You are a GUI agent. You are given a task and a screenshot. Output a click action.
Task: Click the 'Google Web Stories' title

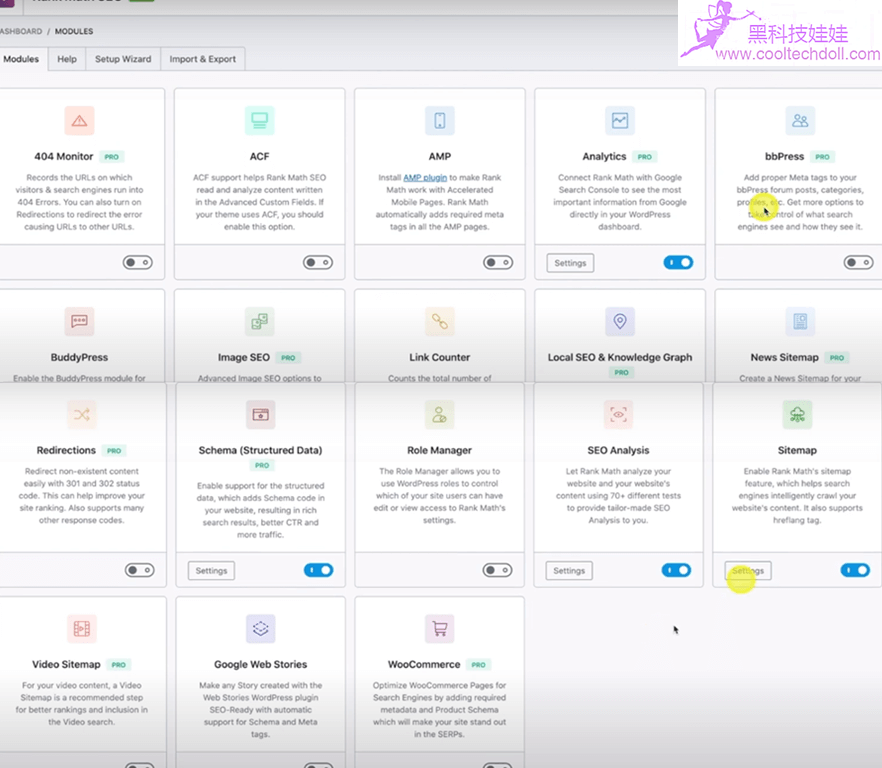point(260,664)
